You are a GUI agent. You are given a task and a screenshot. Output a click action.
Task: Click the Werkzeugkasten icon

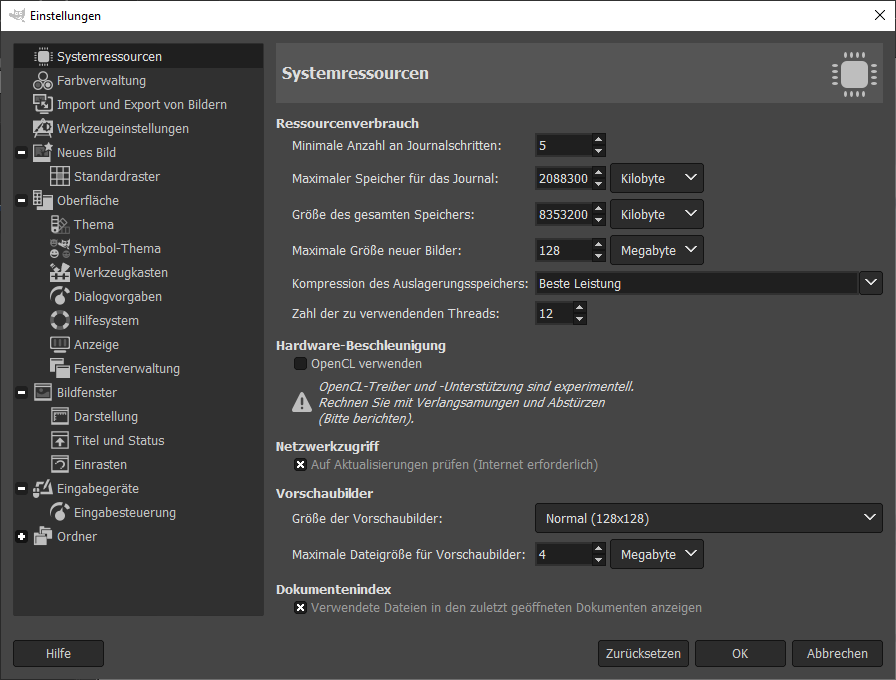60,273
